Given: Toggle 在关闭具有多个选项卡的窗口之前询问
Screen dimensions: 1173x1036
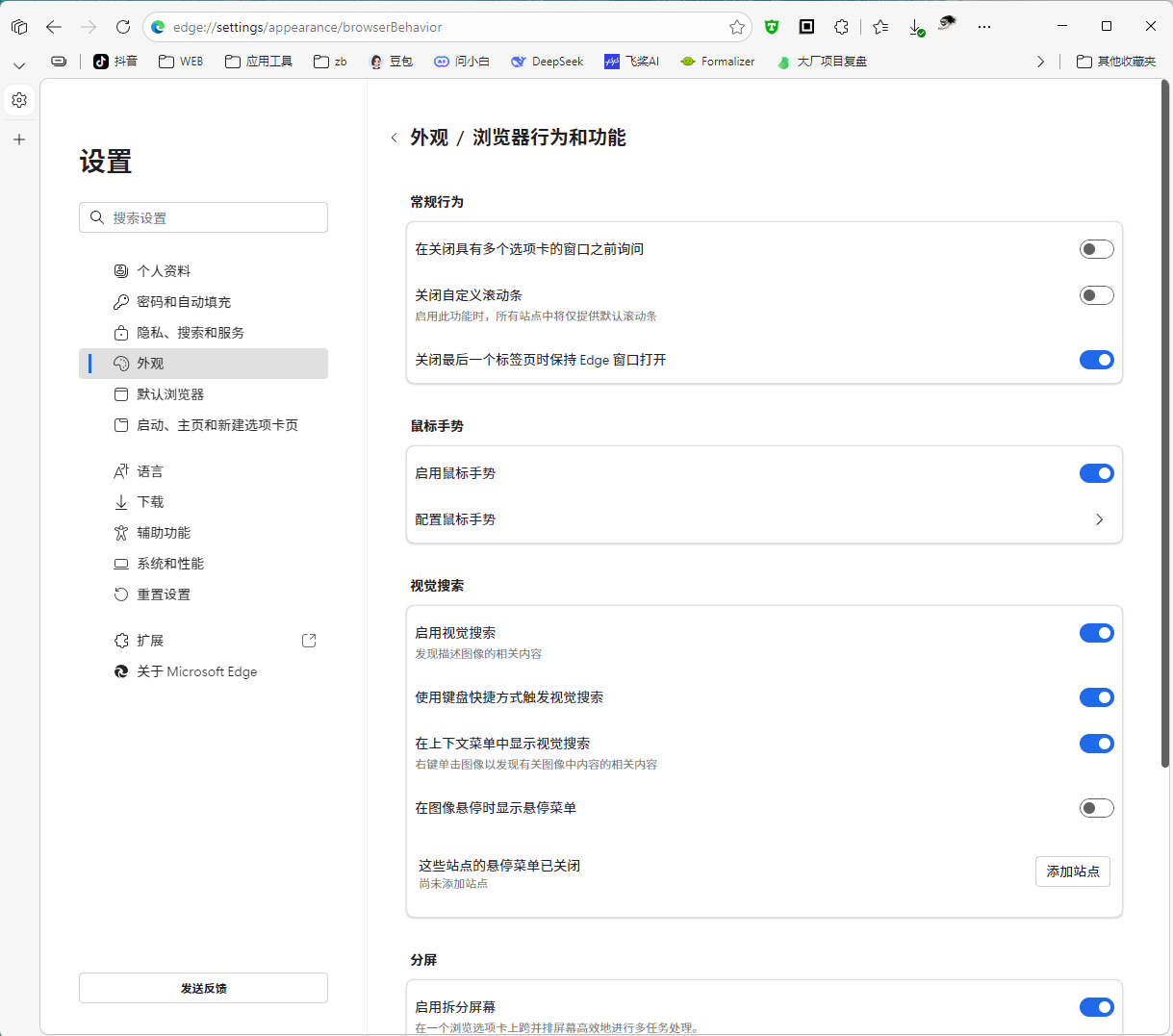Looking at the screenshot, I should tap(1096, 249).
